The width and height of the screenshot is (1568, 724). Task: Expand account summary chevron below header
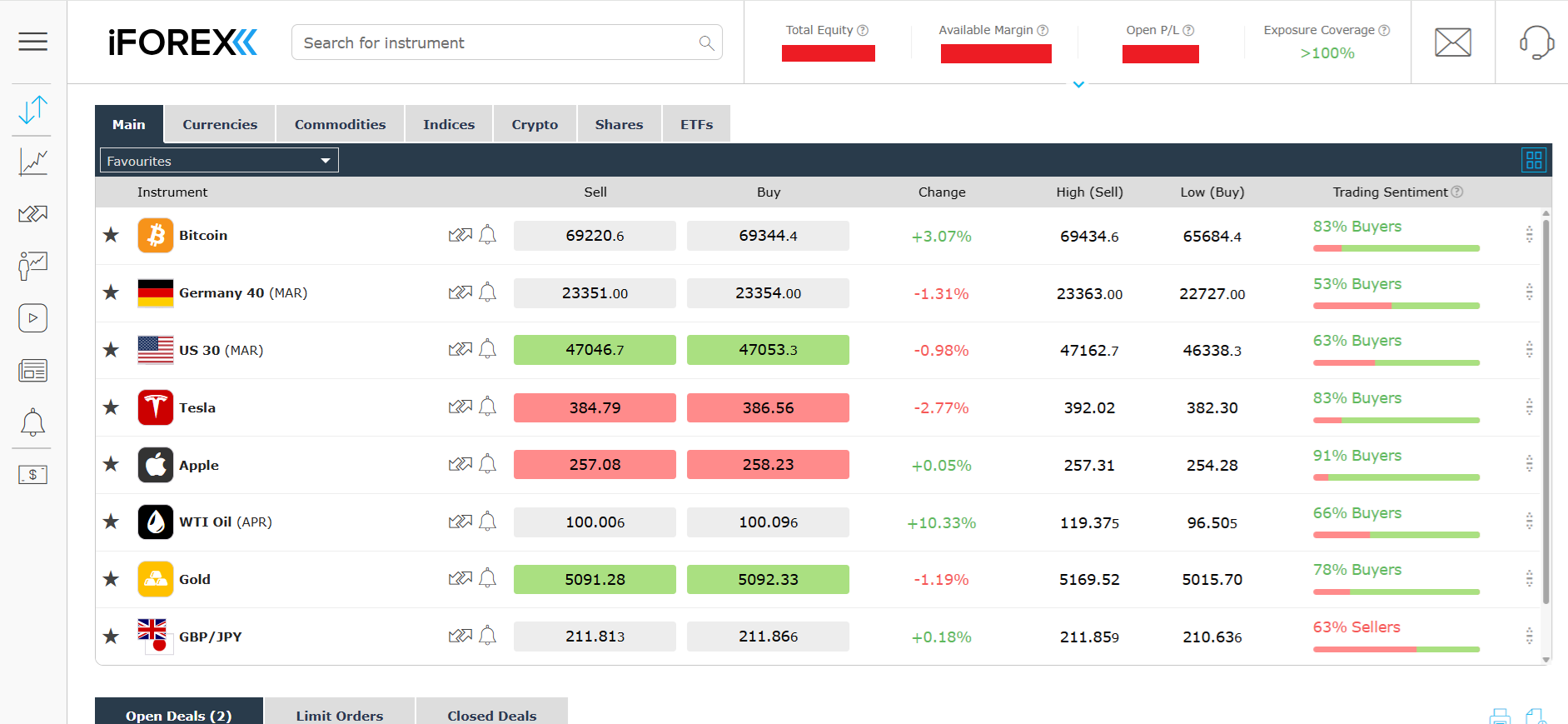pyautogui.click(x=1078, y=85)
